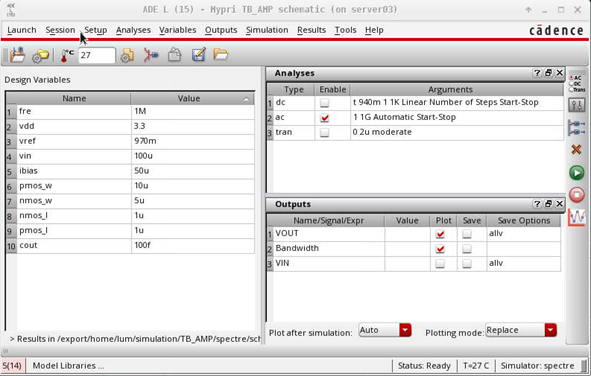The height and width of the screenshot is (376, 591).
Task: Open the Results menu
Action: tap(311, 30)
